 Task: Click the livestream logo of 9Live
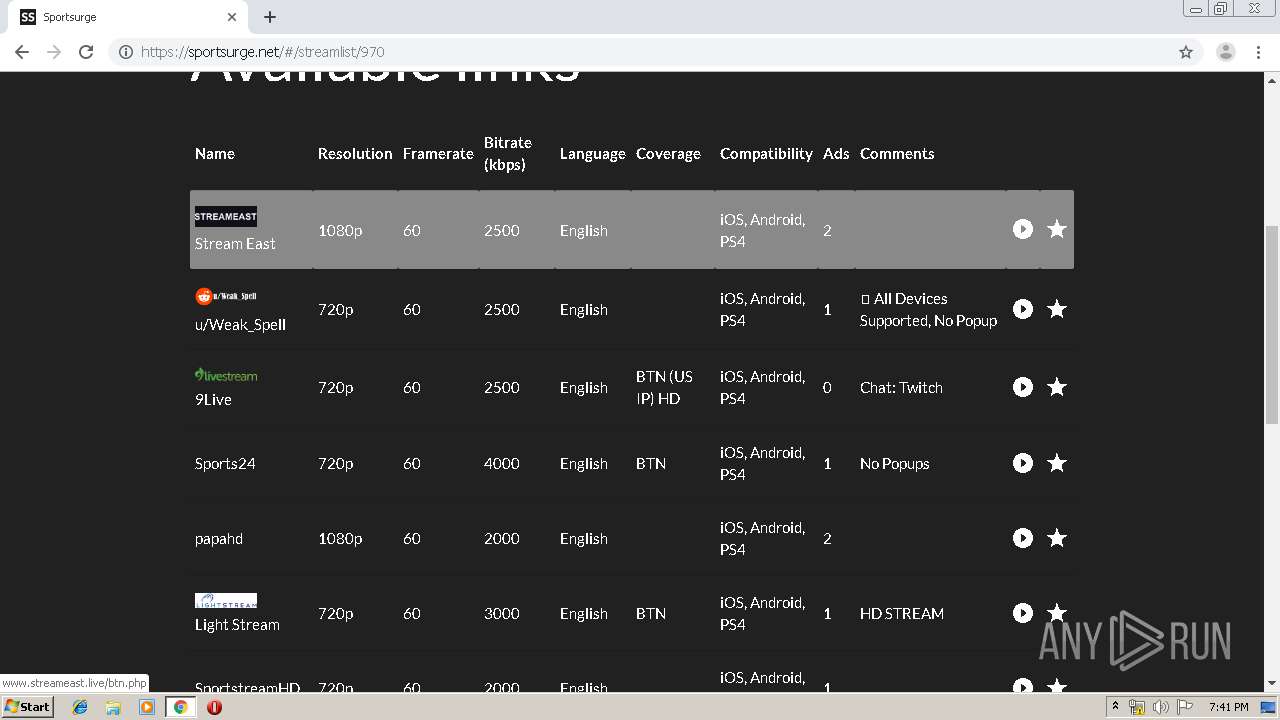[x=225, y=375]
